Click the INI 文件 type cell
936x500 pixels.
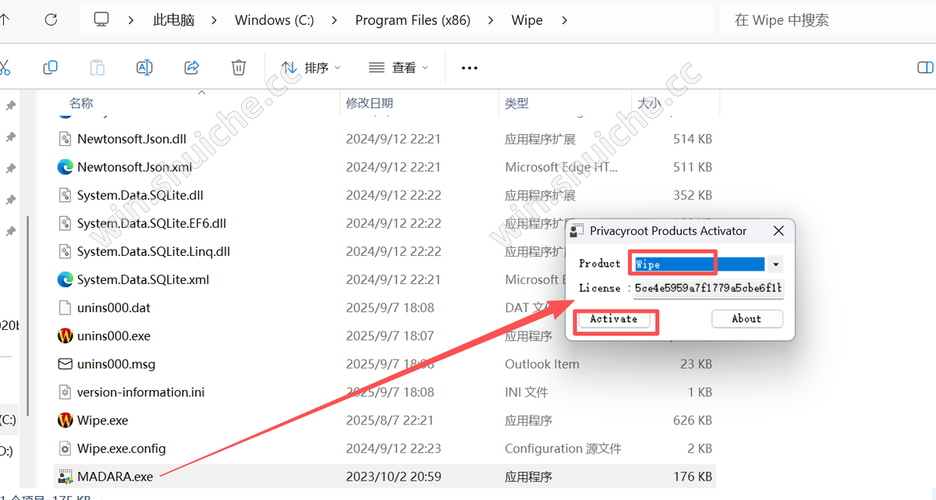tap(526, 393)
